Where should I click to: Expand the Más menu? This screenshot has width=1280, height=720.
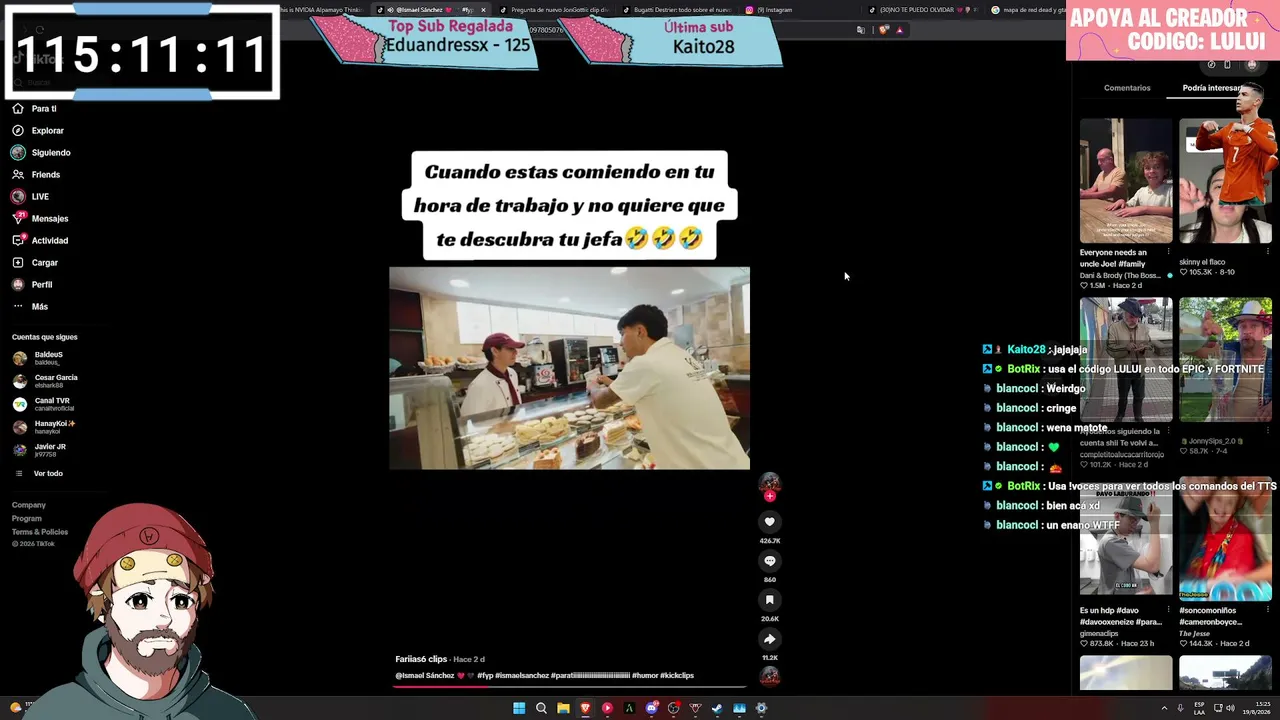point(30,306)
